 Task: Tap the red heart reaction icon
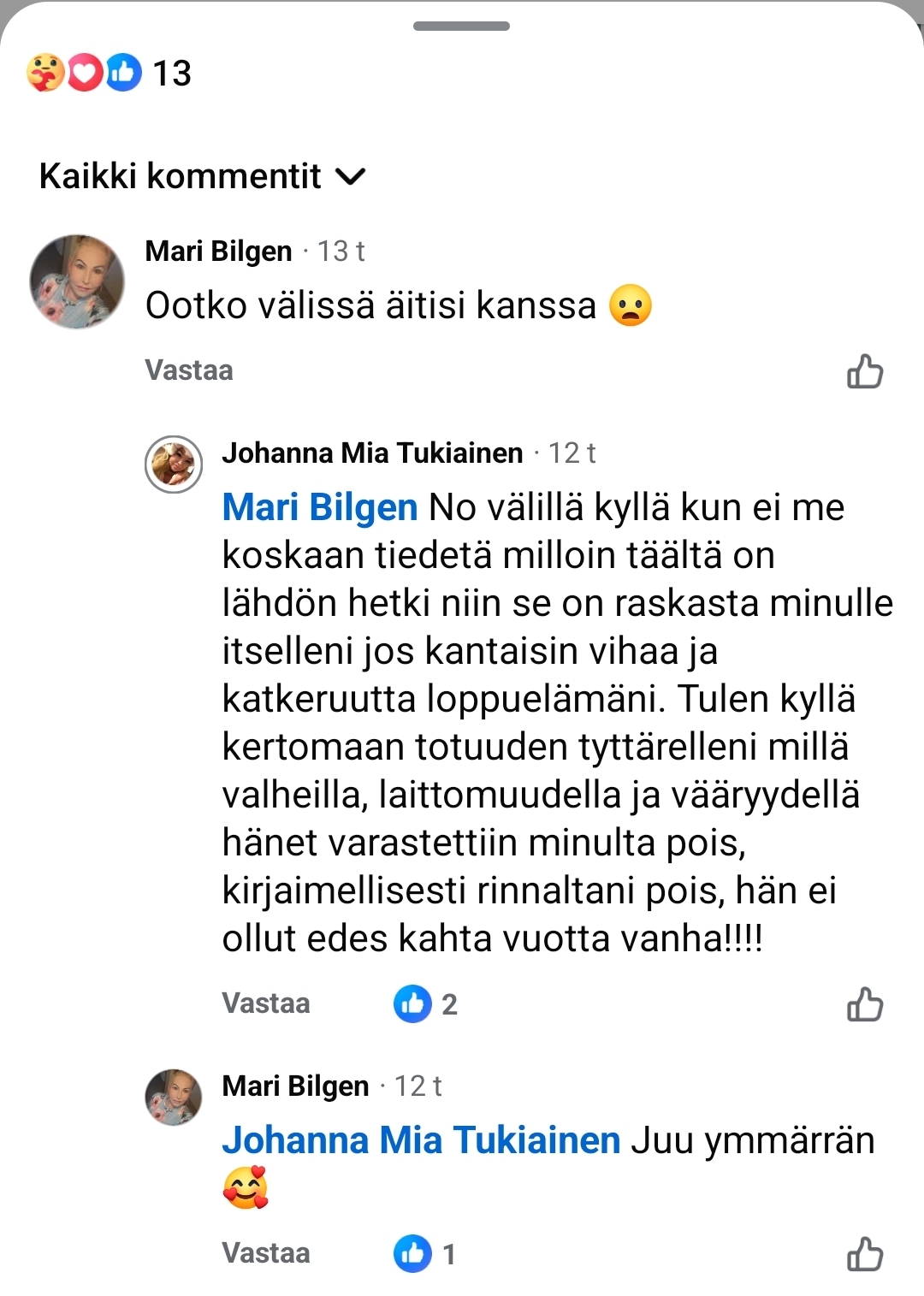[85, 73]
